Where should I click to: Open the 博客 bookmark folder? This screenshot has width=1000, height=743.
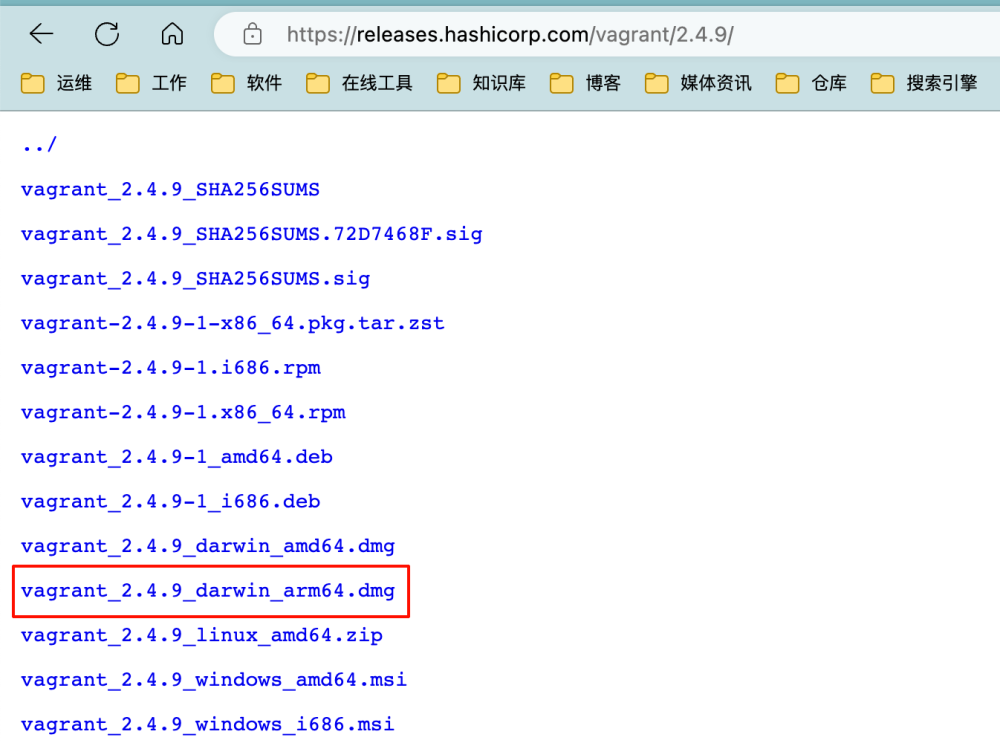coord(585,83)
